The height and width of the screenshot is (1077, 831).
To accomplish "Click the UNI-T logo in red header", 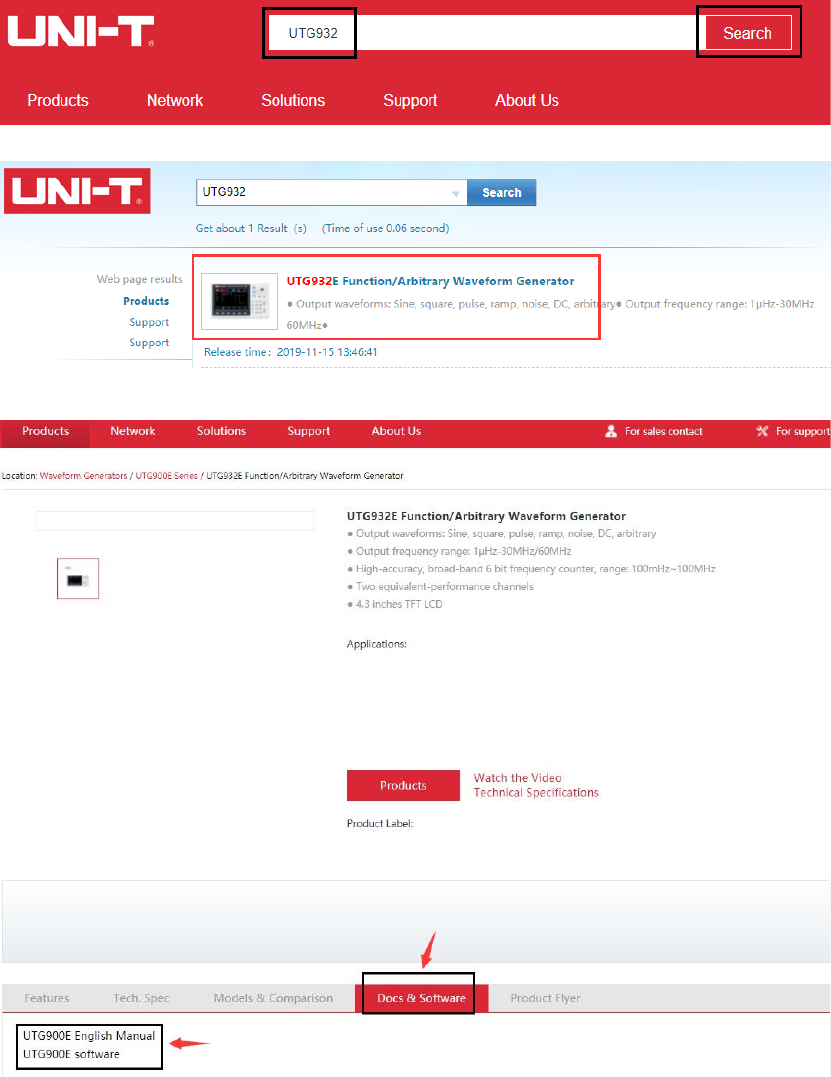I will [80, 32].
